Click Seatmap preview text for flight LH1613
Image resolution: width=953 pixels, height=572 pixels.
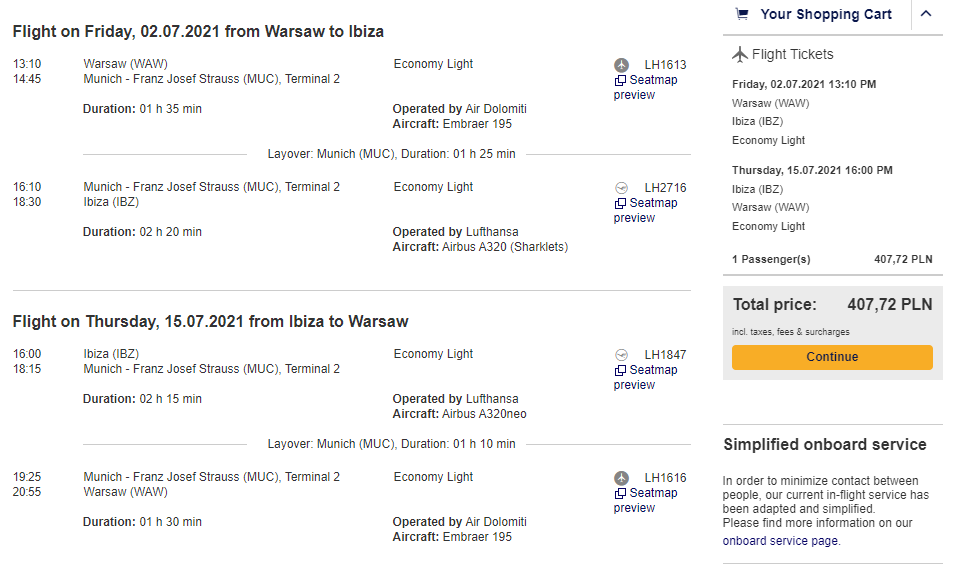[645, 88]
